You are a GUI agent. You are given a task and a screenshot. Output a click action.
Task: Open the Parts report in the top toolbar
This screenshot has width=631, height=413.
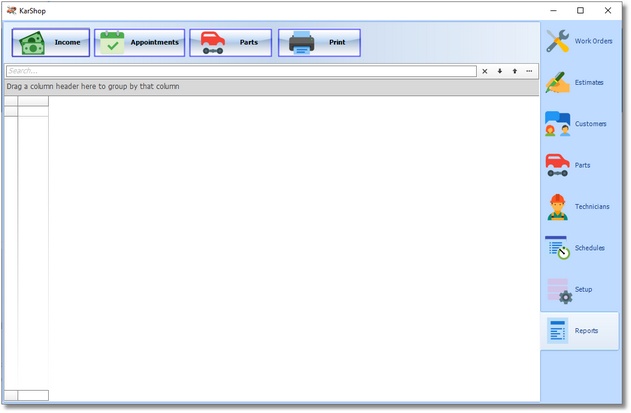tap(230, 43)
